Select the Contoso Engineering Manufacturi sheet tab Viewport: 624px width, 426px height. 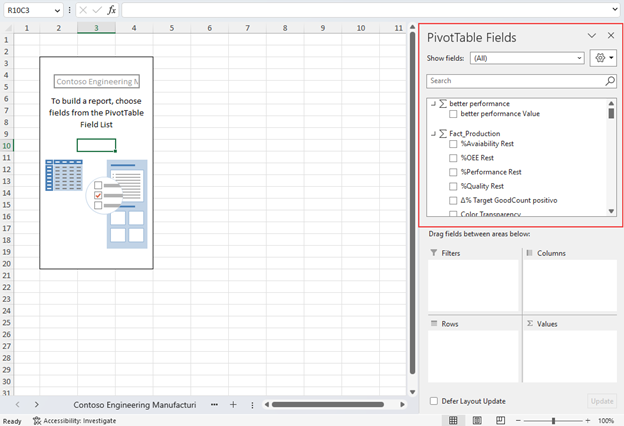pos(135,405)
